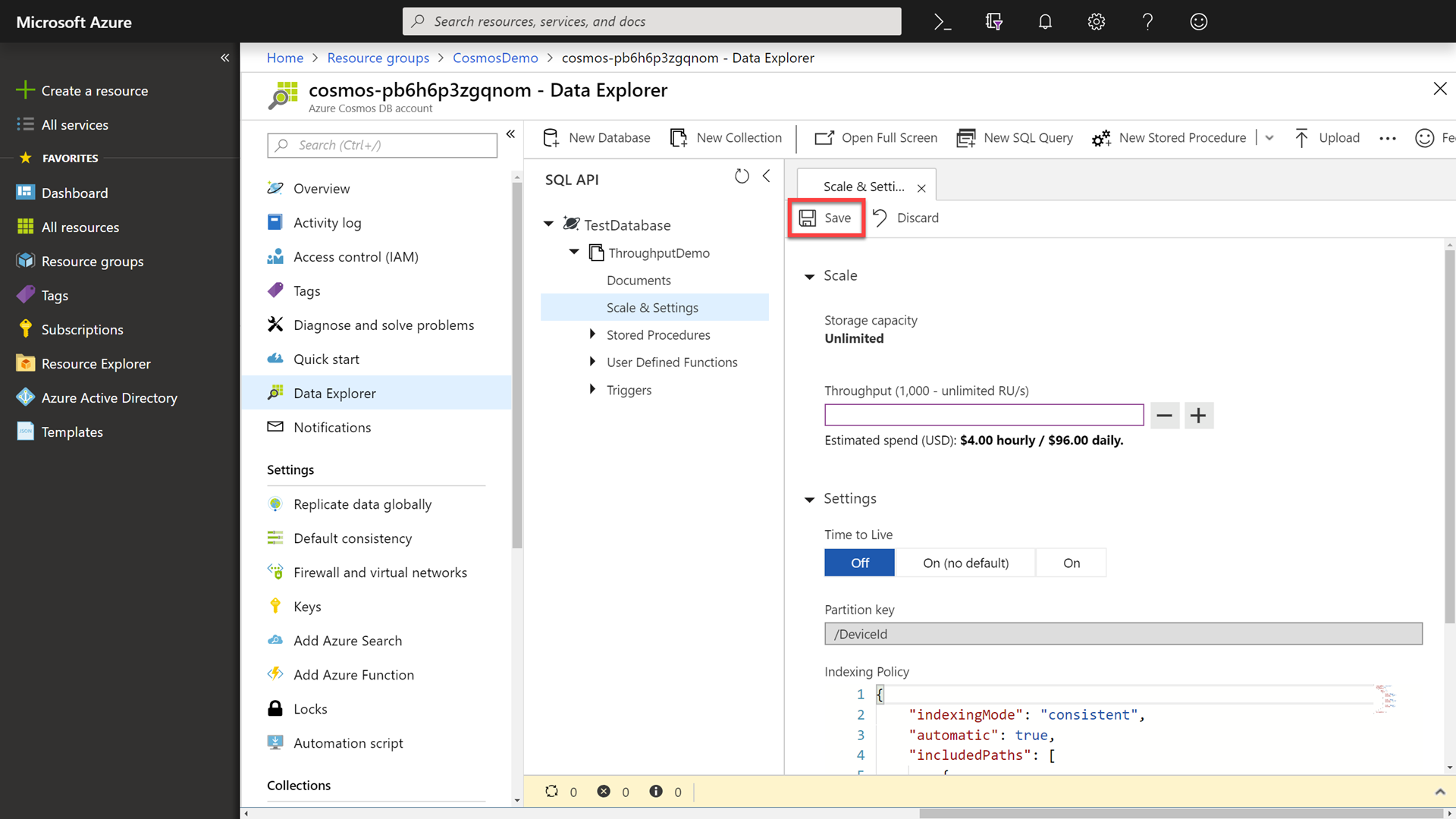Click the notifications bell icon
Image resolution: width=1456 pixels, height=819 pixels.
click(1045, 22)
